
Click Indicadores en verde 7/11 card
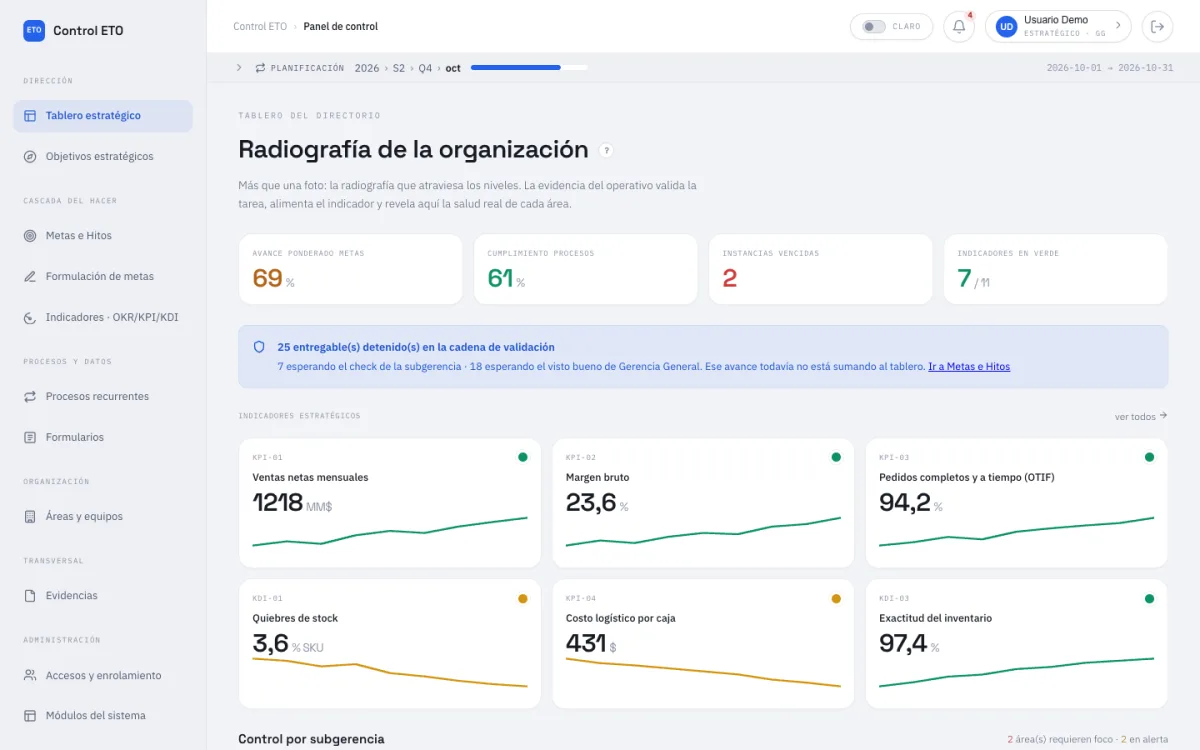[1056, 270]
